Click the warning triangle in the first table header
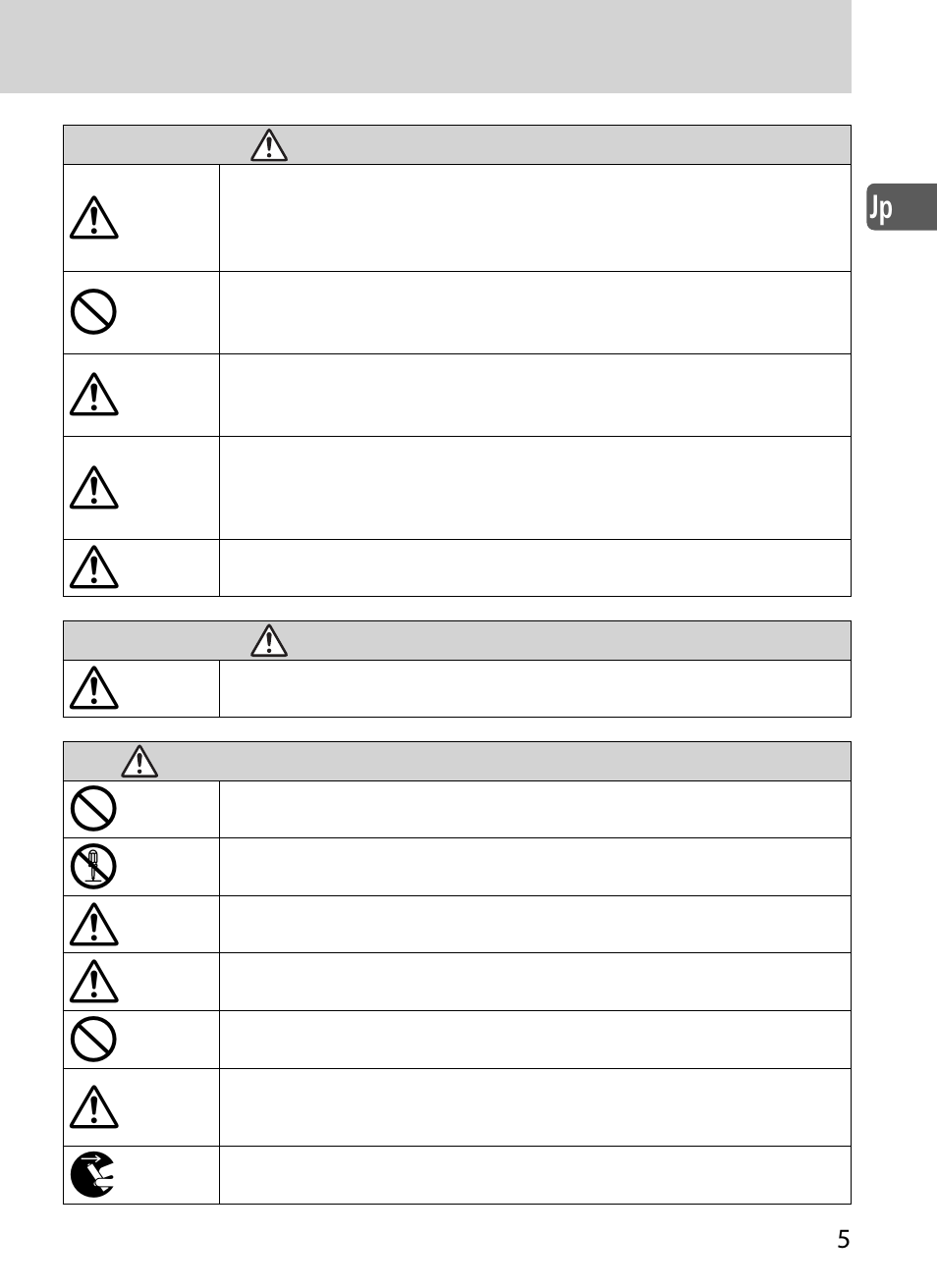The image size is (937, 1288). [268, 145]
